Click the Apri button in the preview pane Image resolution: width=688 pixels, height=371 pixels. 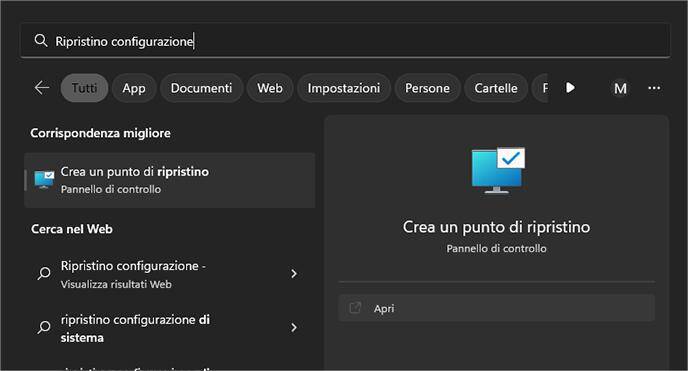(x=497, y=308)
